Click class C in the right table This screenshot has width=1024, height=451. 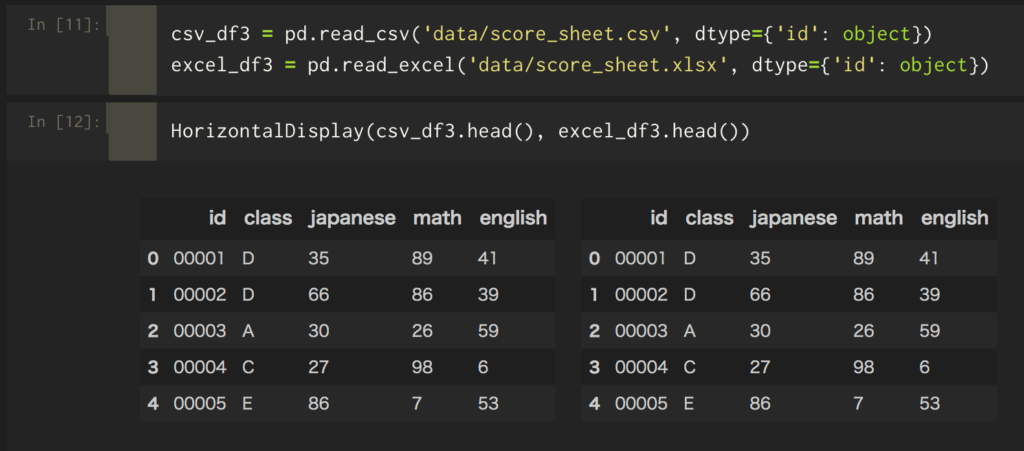click(690, 367)
